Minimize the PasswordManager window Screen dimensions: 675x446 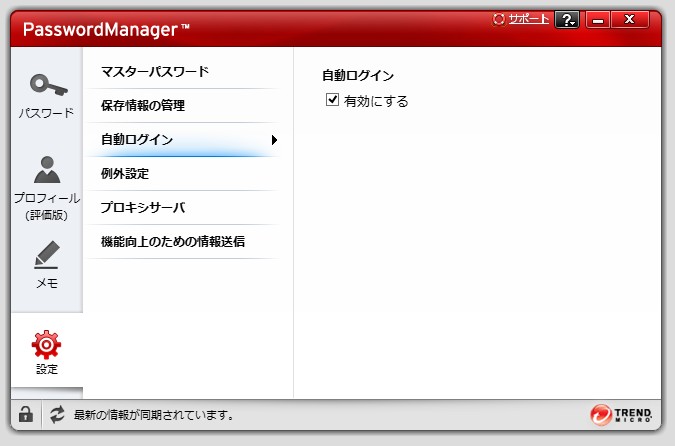(598, 20)
